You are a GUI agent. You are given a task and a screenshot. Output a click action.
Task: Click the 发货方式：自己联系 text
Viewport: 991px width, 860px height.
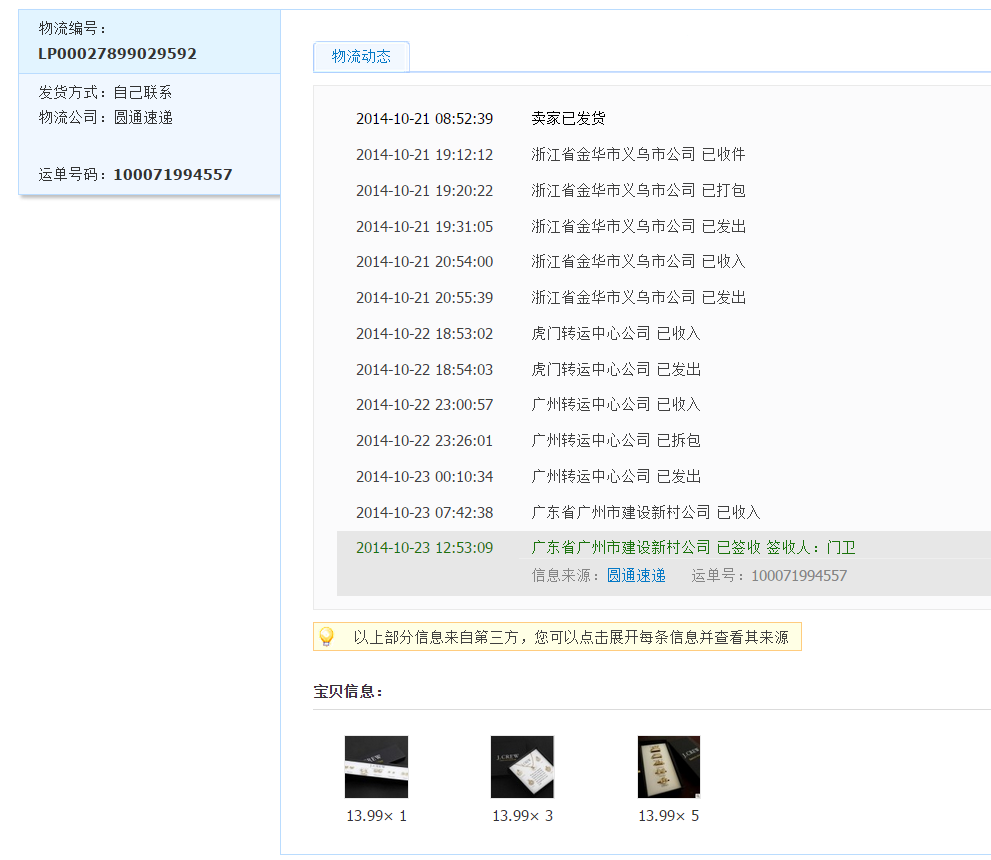click(x=105, y=92)
